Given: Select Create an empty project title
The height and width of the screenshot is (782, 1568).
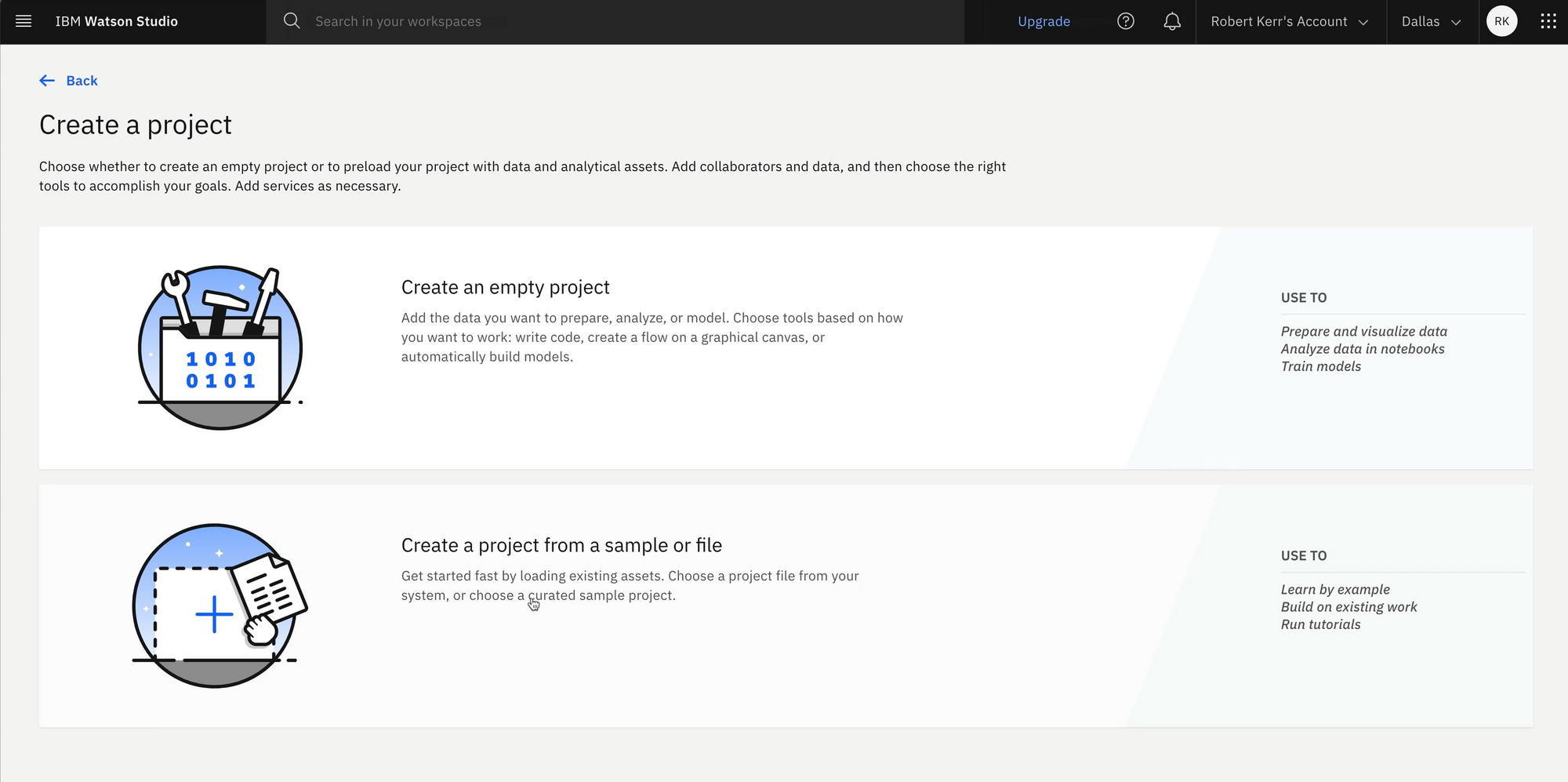Looking at the screenshot, I should click(505, 287).
